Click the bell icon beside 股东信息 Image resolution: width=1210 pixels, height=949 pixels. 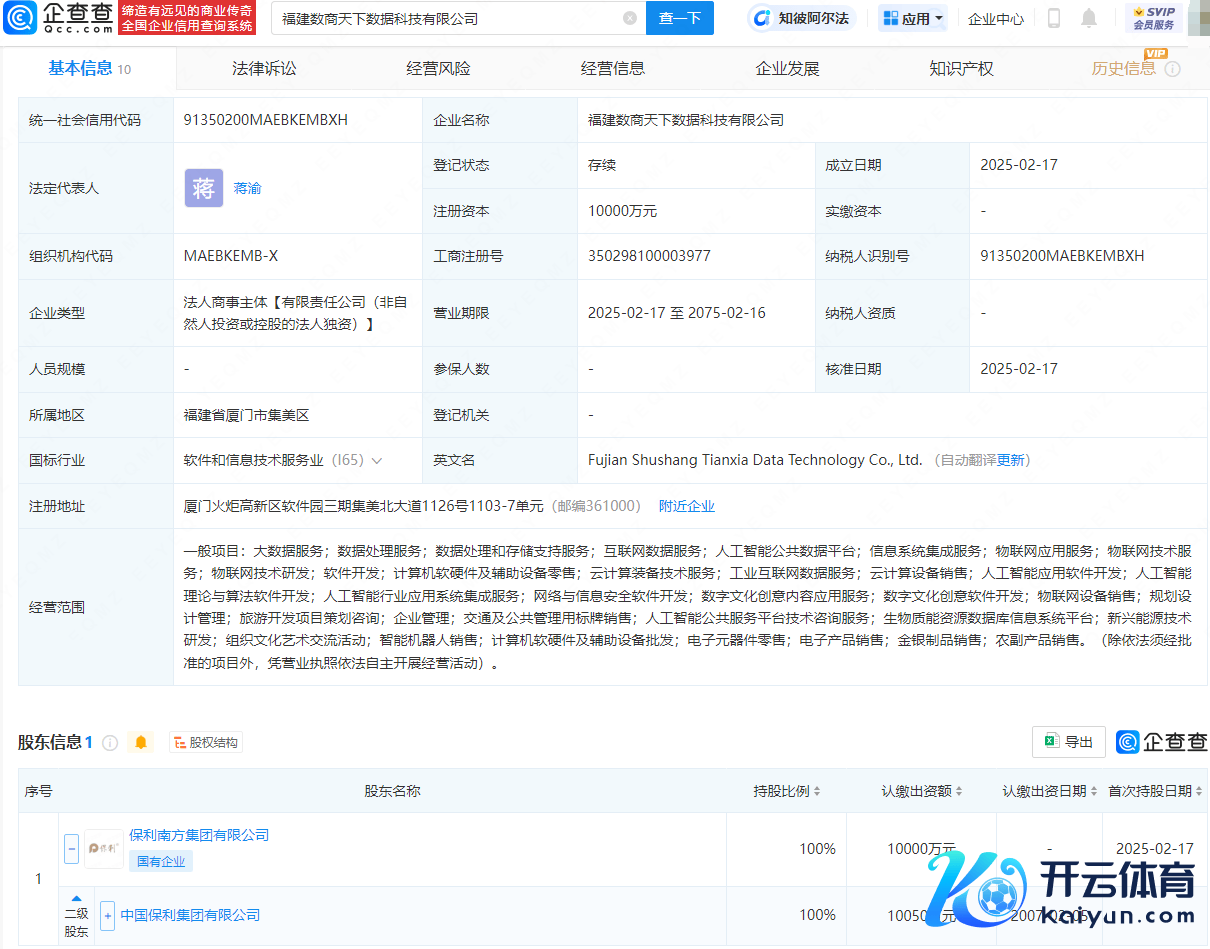(x=141, y=742)
